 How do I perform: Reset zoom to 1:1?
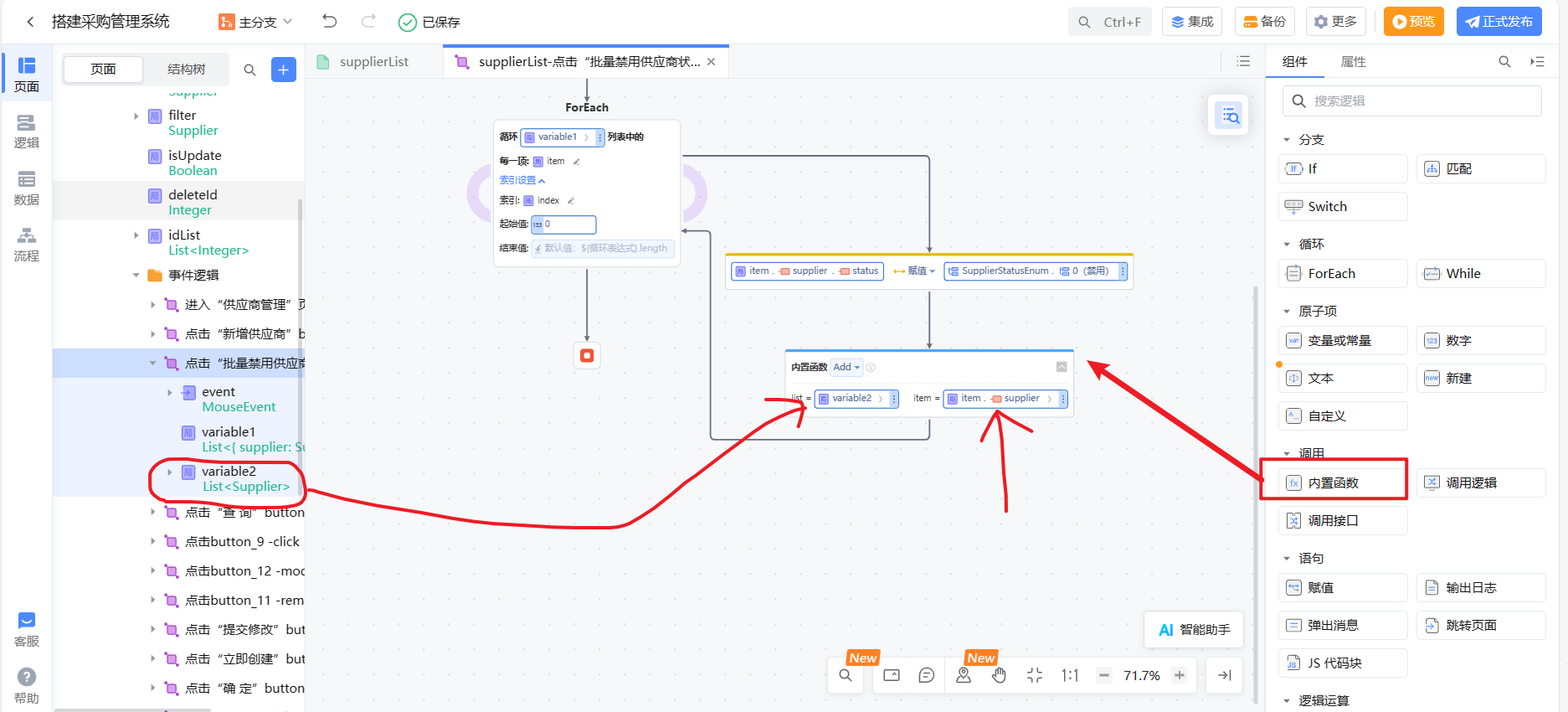[x=1070, y=675]
